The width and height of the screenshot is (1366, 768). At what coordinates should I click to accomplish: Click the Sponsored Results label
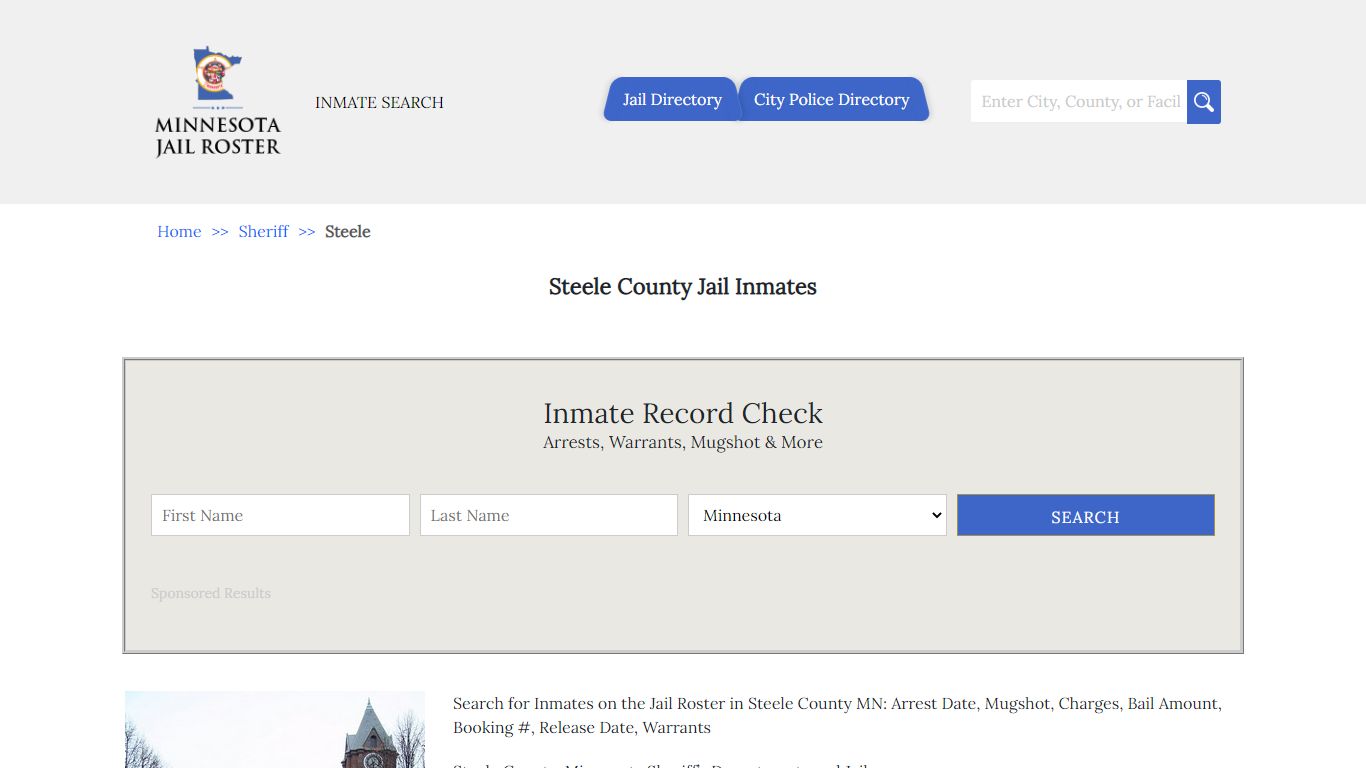click(x=211, y=593)
